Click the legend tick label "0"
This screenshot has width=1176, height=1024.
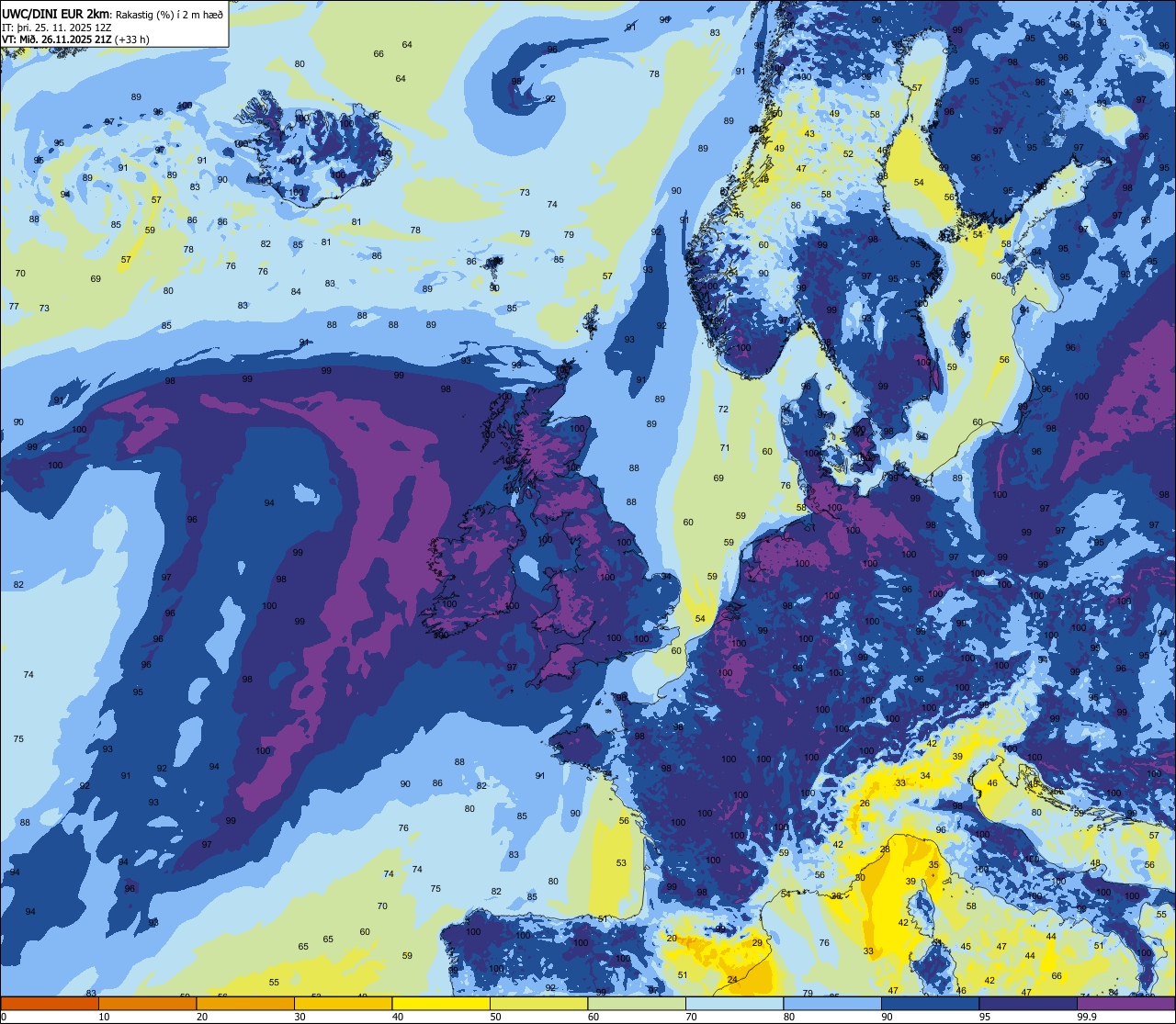pyautogui.click(x=5, y=1016)
